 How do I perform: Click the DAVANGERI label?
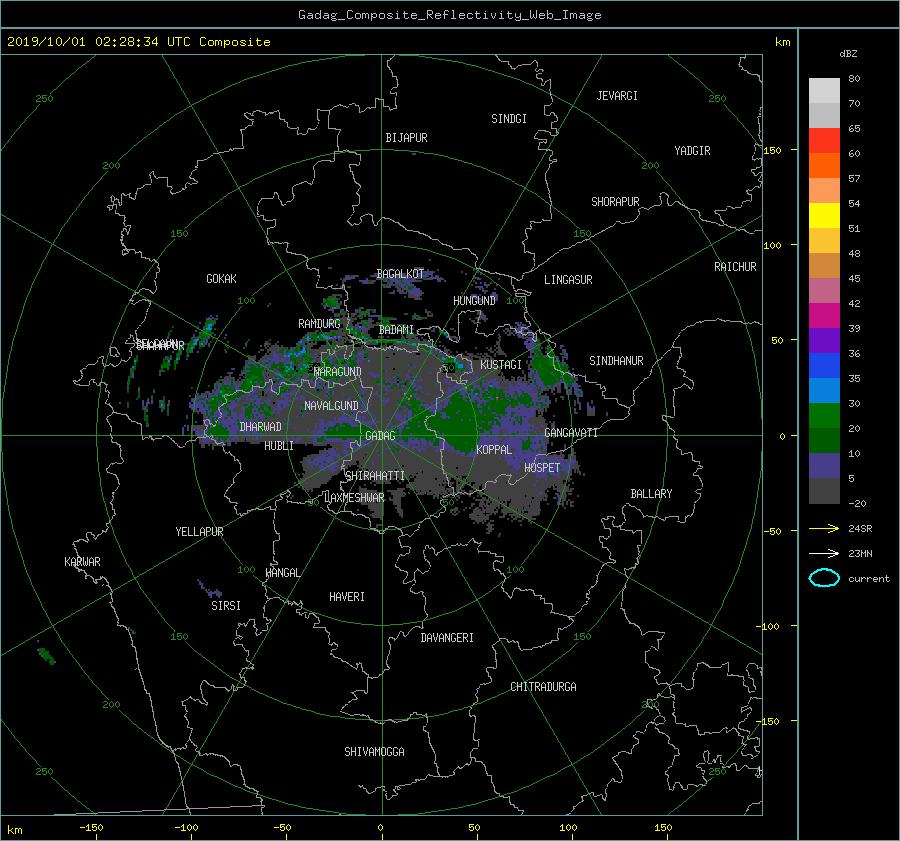447,638
